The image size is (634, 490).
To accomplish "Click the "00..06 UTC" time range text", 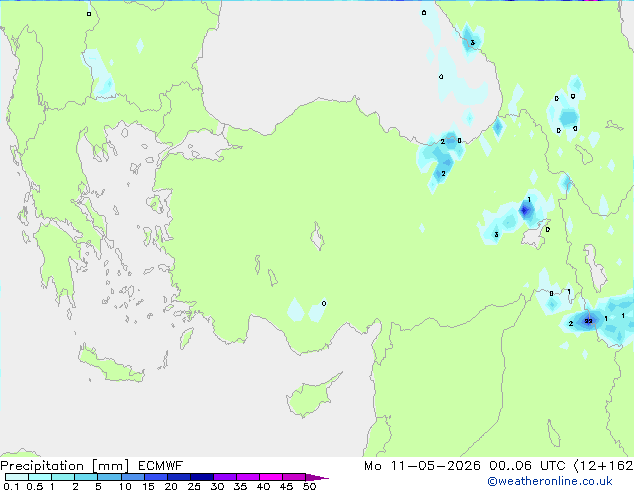I will 527,466.
